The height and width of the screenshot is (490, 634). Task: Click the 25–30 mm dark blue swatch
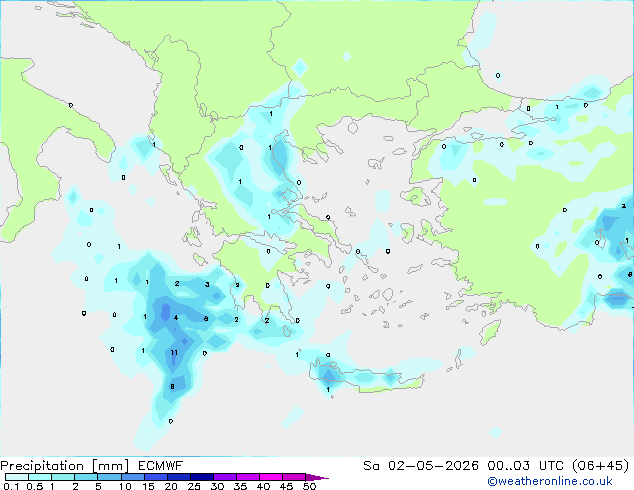pos(201,477)
